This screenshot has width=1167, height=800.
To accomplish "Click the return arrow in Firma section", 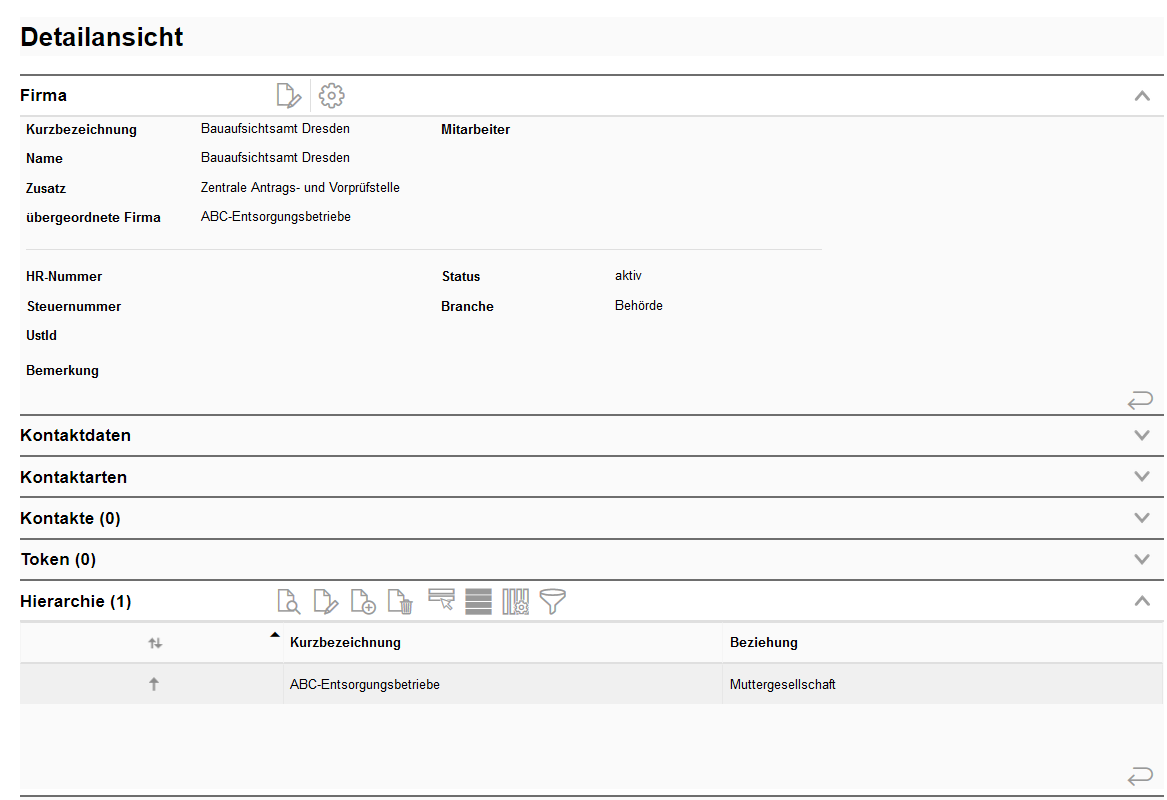I will pos(1140,401).
